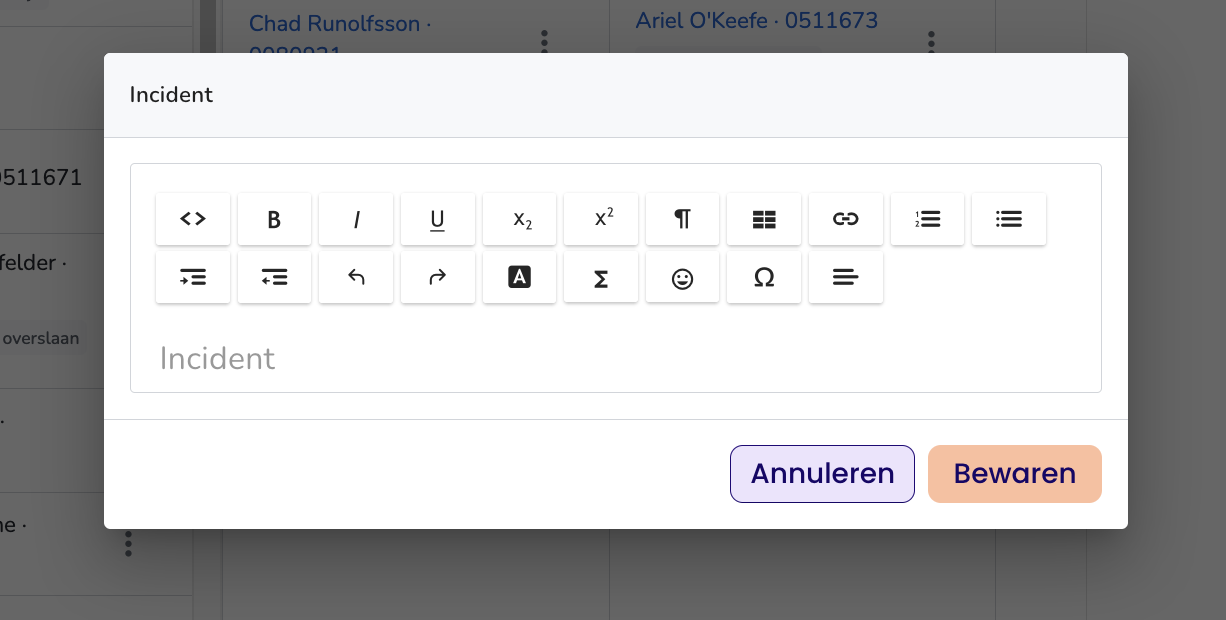The image size is (1226, 620).
Task: Open the three-dot menu beside Ariel O'Keefe
Action: point(931,42)
